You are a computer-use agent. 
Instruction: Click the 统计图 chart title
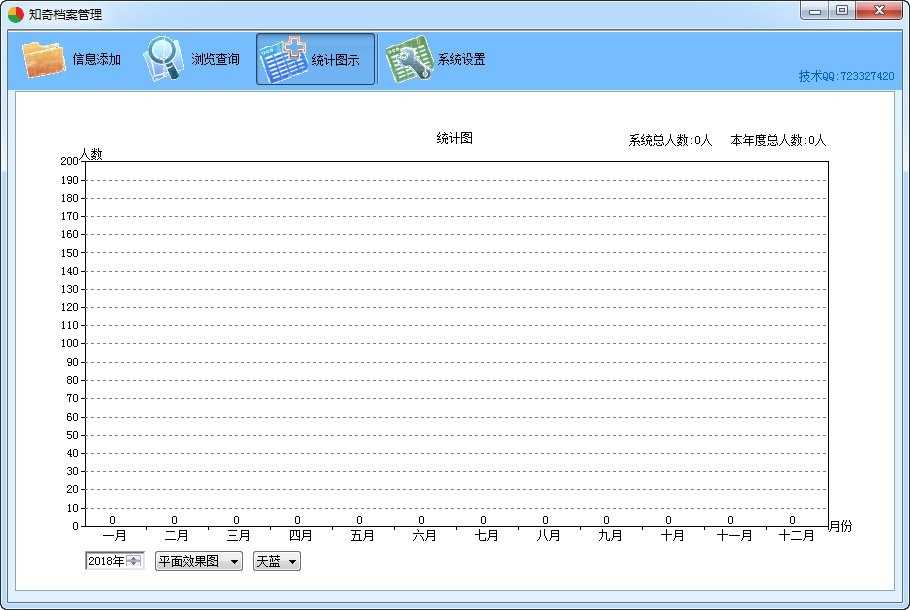point(454,139)
